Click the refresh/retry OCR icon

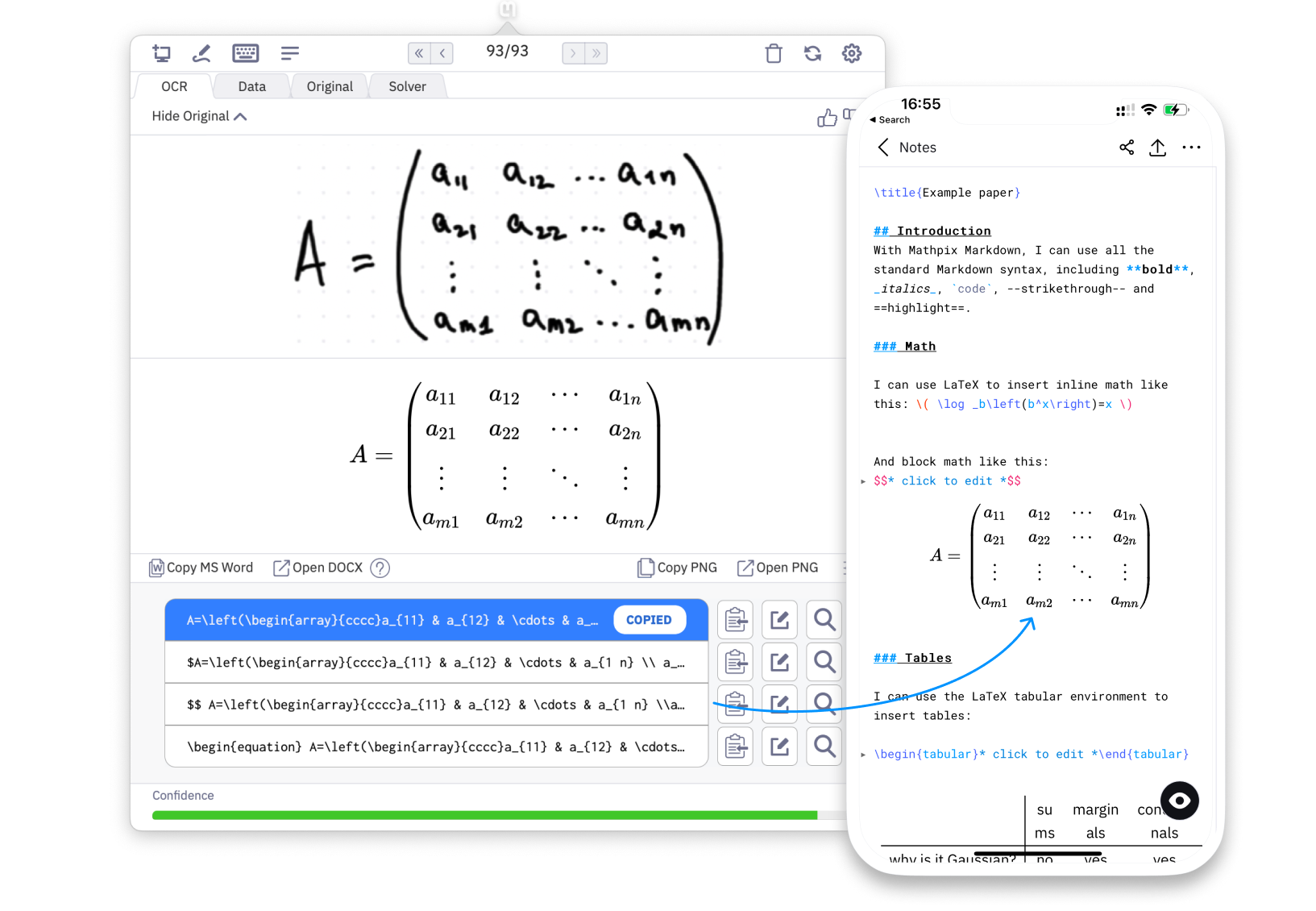coord(812,53)
